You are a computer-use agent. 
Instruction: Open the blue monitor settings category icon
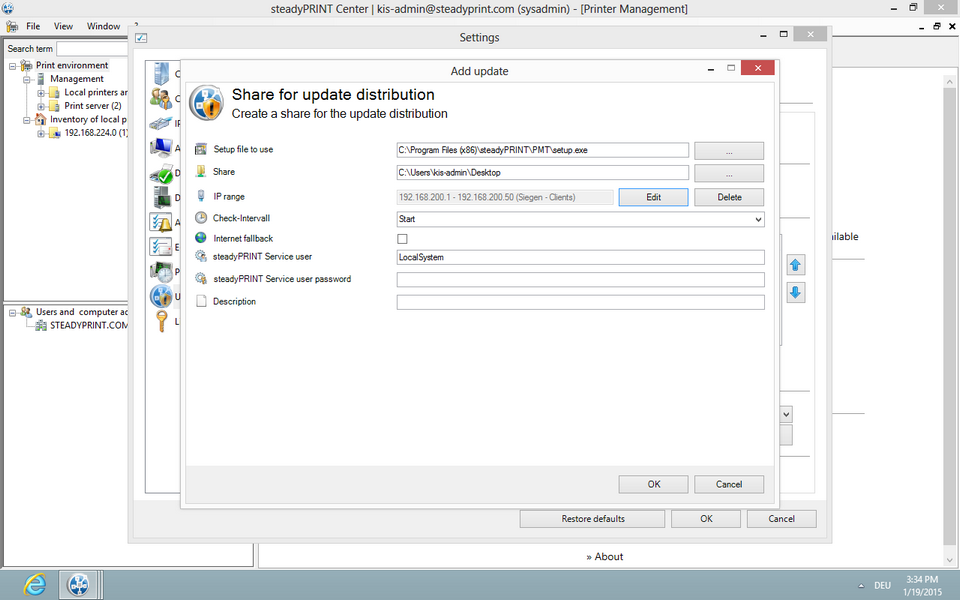[x=161, y=148]
